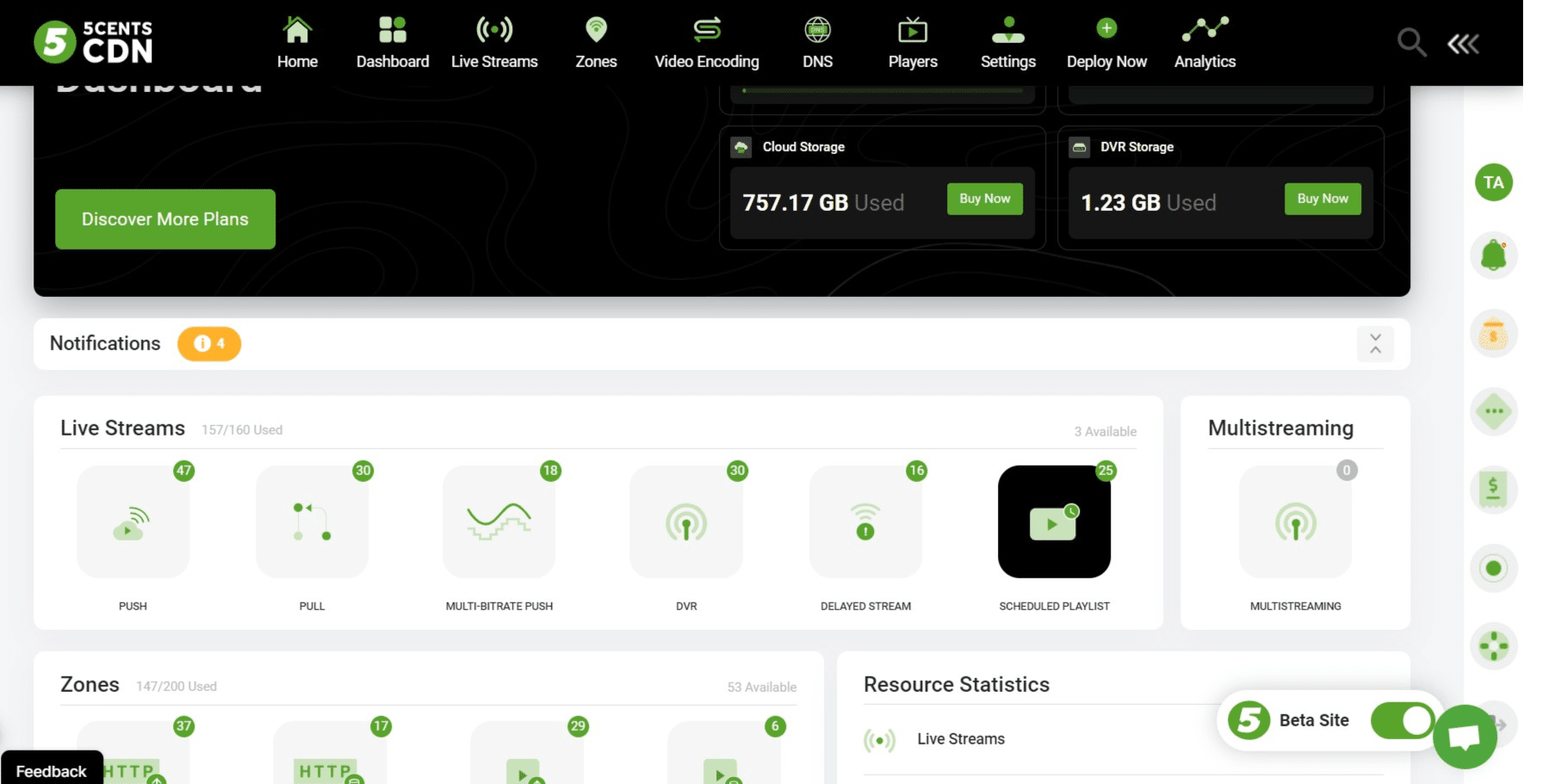Click the diamond three-dots sidebar icon
Viewport: 1561px width, 784px height.
(1494, 411)
